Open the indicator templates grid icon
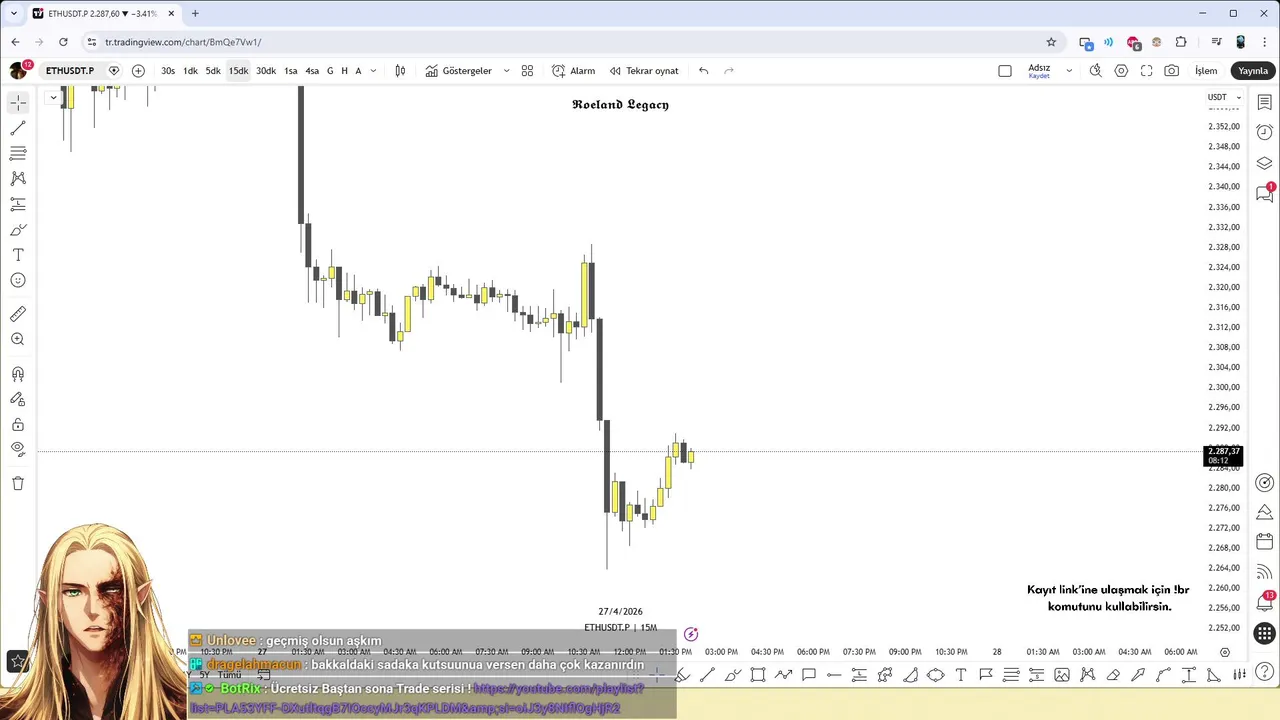The width and height of the screenshot is (1280, 720). [x=527, y=71]
